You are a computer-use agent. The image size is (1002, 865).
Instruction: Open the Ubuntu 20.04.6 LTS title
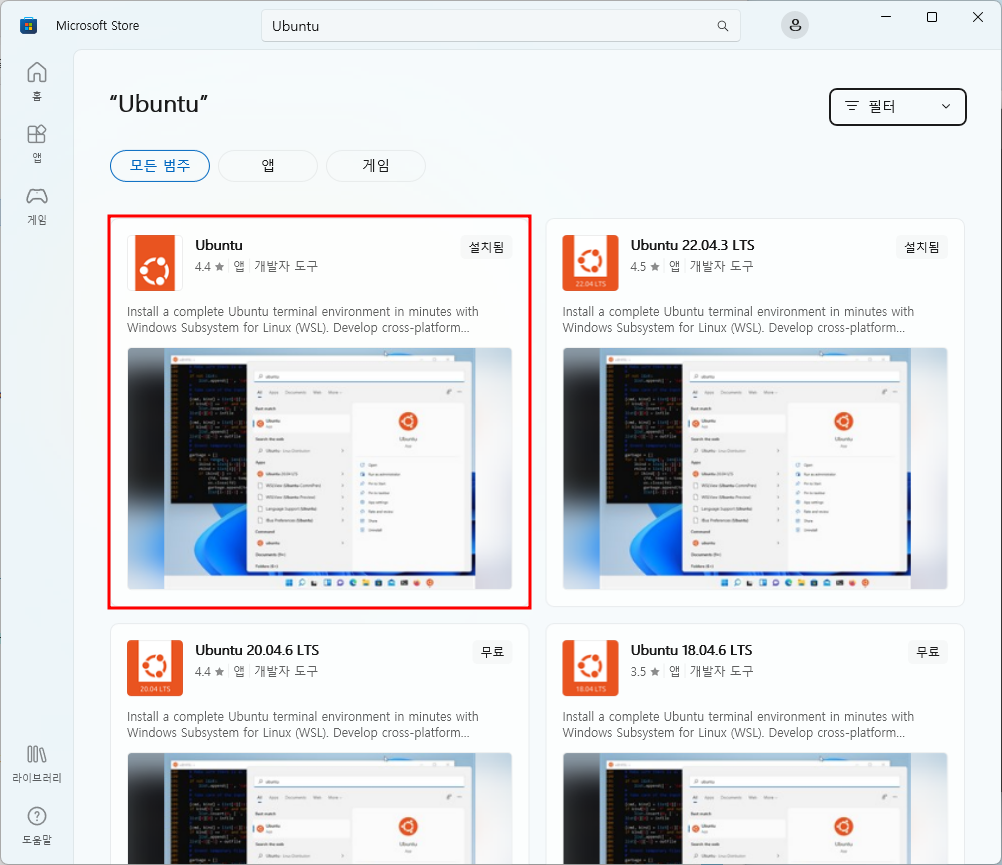click(257, 650)
